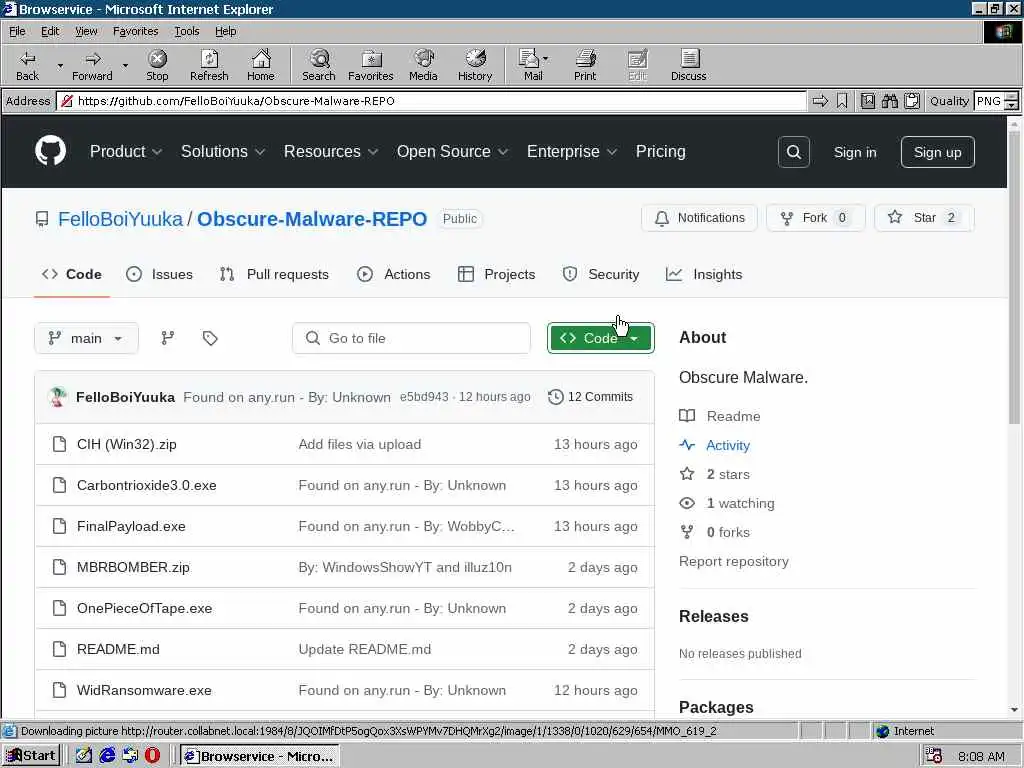Click the binoculars icon in the address bar
Screen dimensions: 1024x768
889,101
